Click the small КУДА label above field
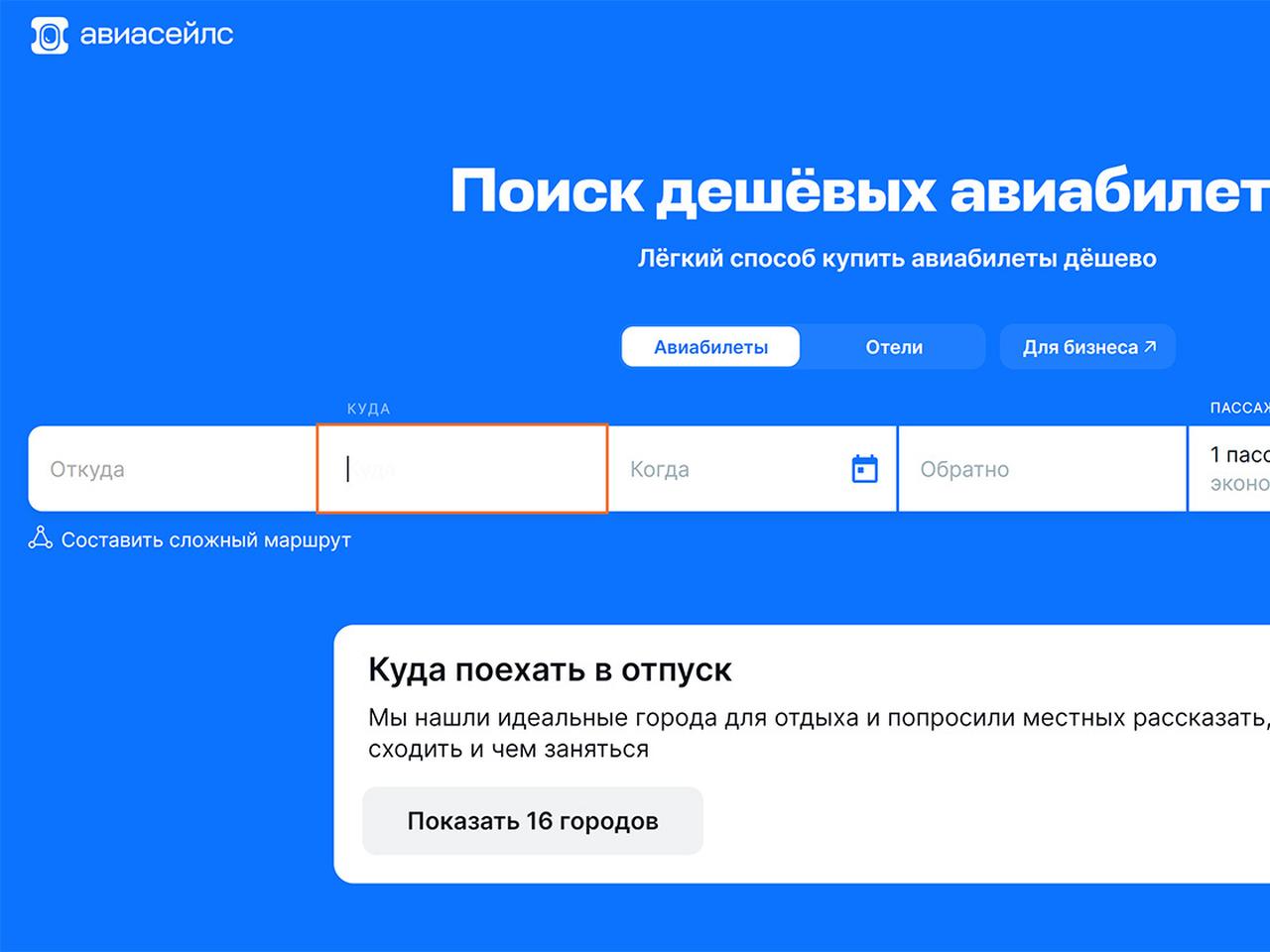Viewport: 1270px width, 952px height. [368, 409]
